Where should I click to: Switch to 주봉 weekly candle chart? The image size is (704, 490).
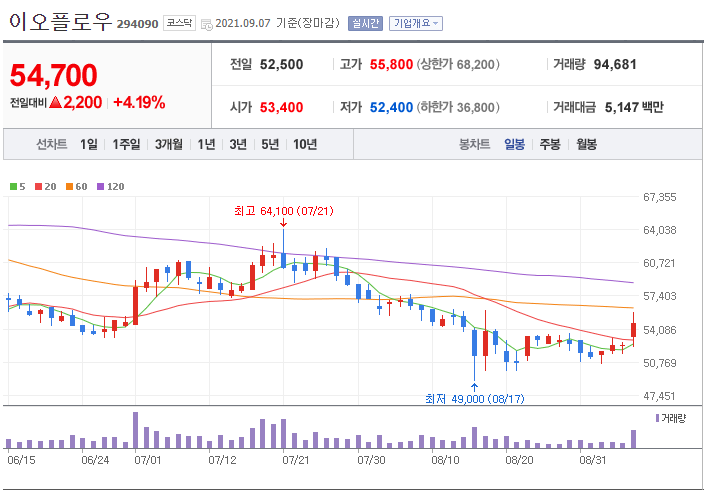click(x=550, y=144)
